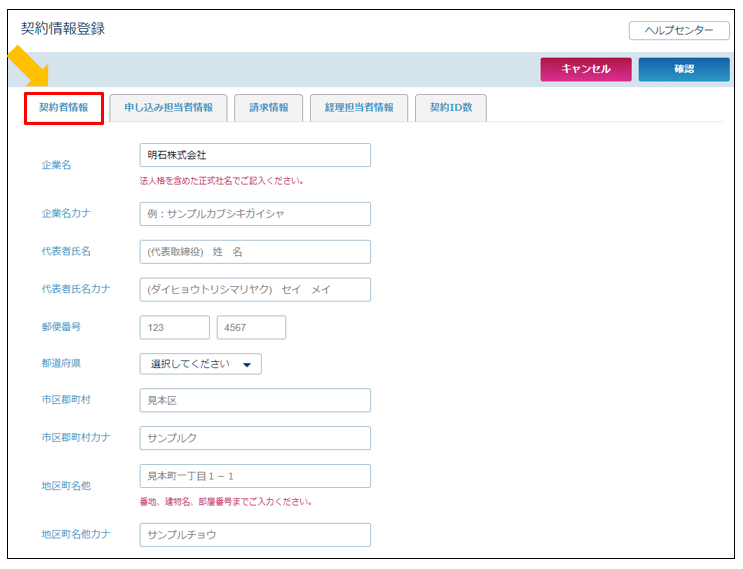Switch to the 申し込み担当者情報 tab

tap(168, 108)
